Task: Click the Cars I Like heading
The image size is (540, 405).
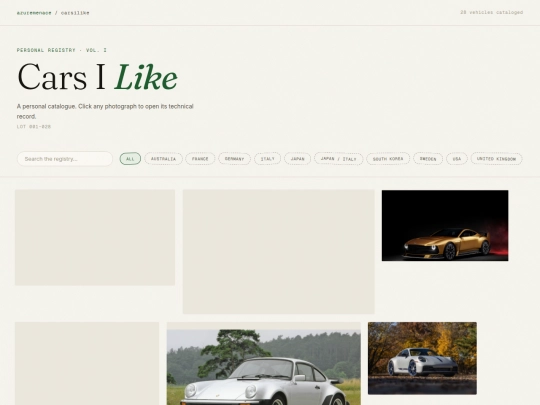Action: [97, 77]
